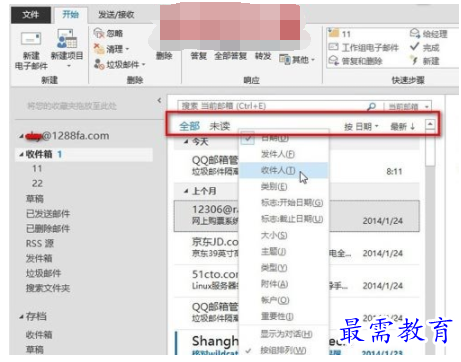Open Inbox (收件箱) under Archive
This screenshot has width=461, height=362.
39,334
